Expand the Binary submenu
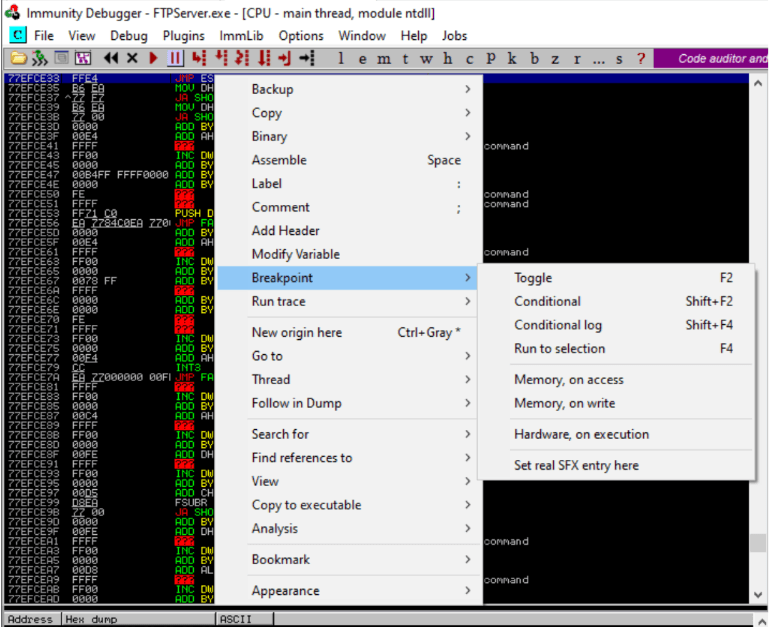772x627 pixels. [x=349, y=136]
